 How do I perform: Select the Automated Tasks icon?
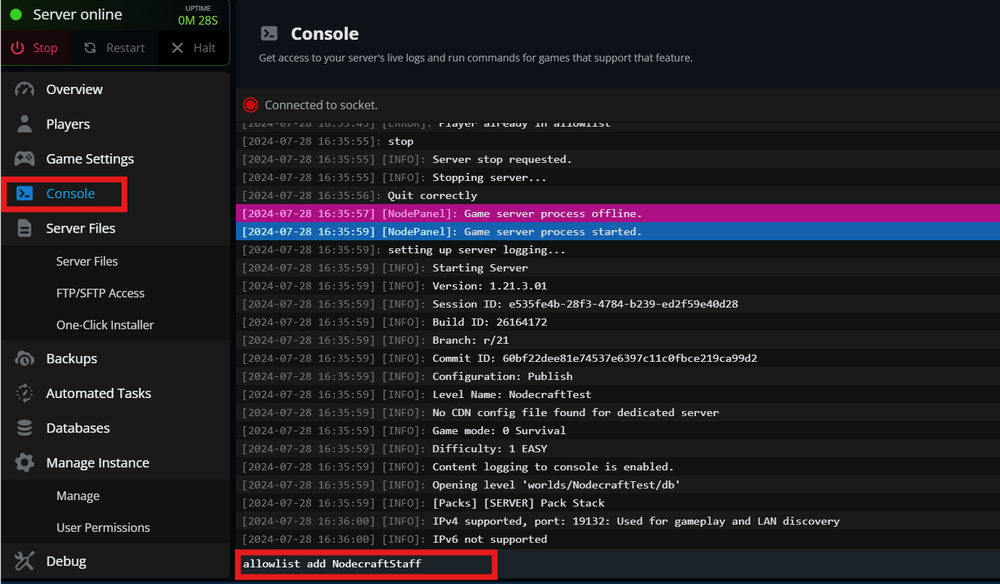[x=23, y=393]
